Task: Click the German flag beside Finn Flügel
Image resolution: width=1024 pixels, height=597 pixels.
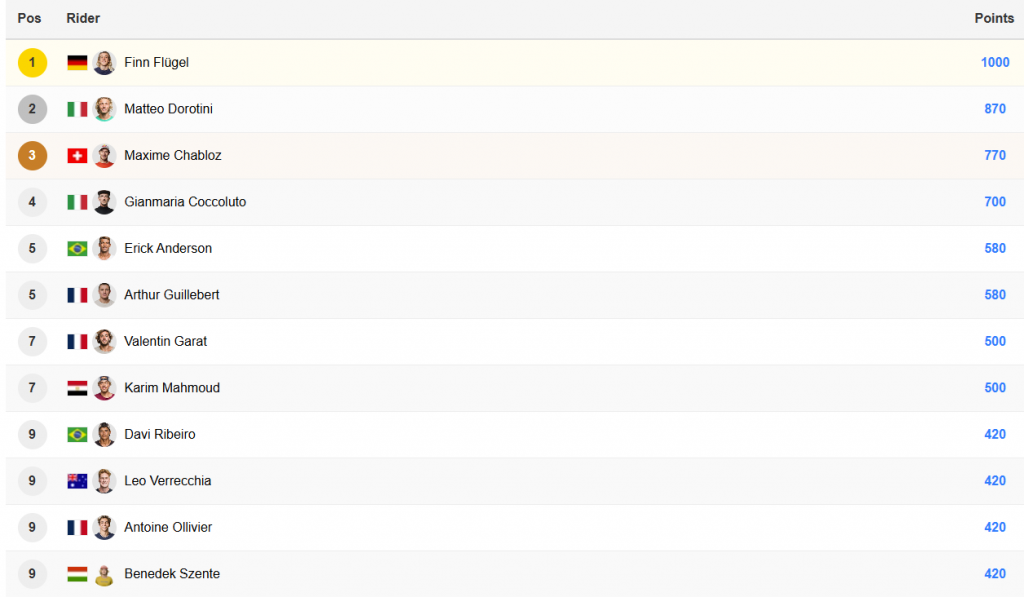Action: click(77, 63)
